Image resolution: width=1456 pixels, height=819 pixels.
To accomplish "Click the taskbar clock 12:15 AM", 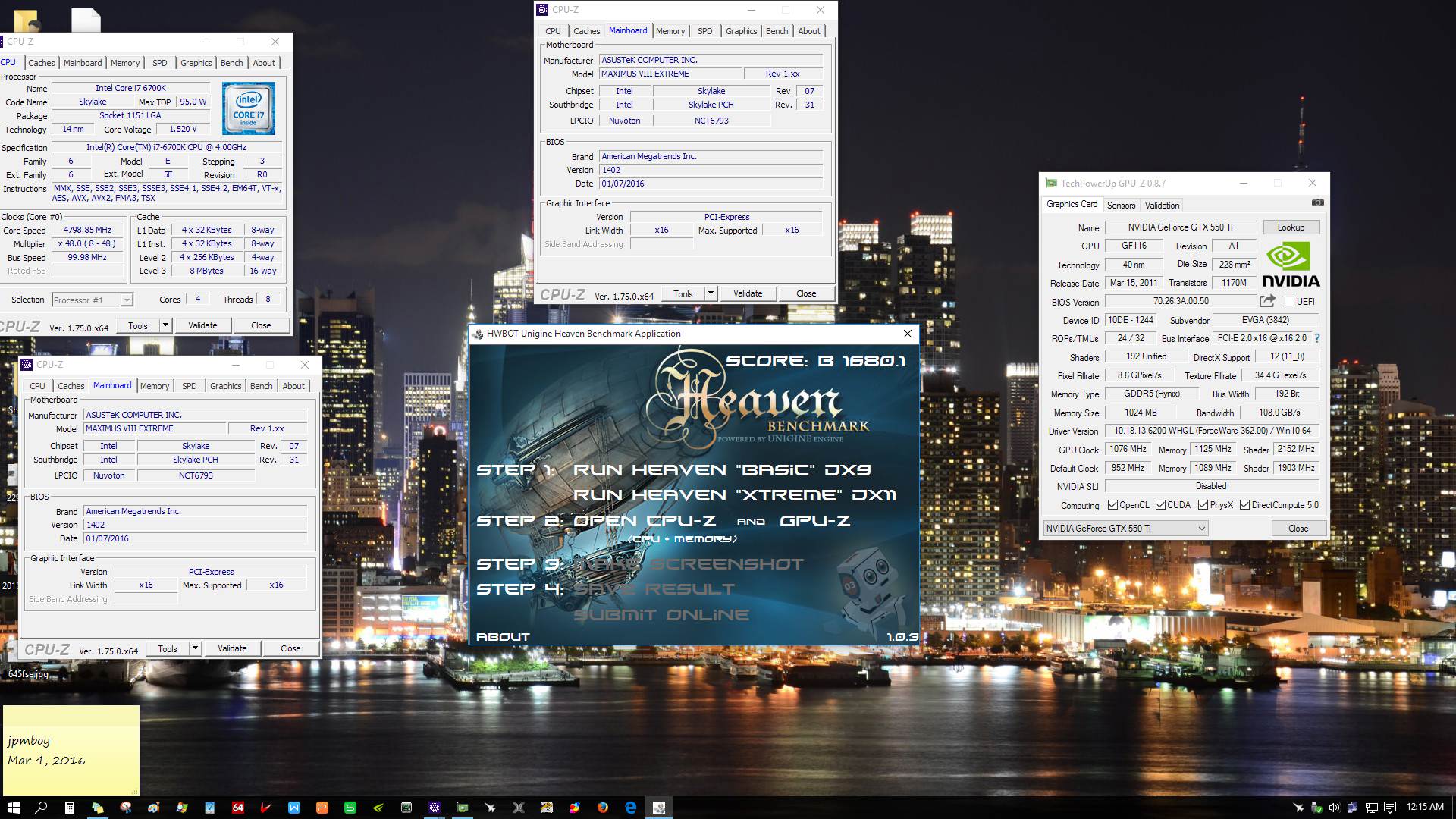I will (1425, 807).
